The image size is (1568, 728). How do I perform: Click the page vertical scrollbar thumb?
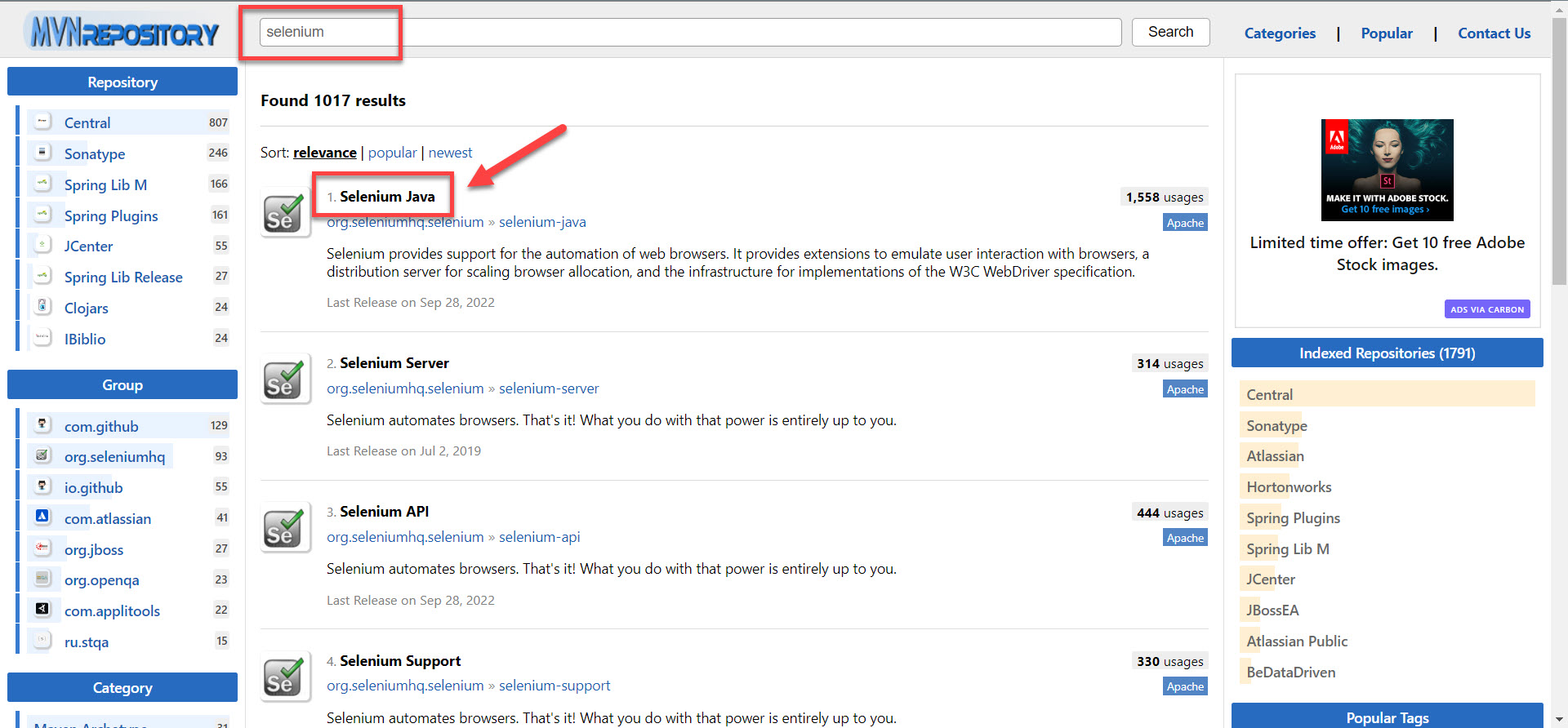[x=1559, y=151]
